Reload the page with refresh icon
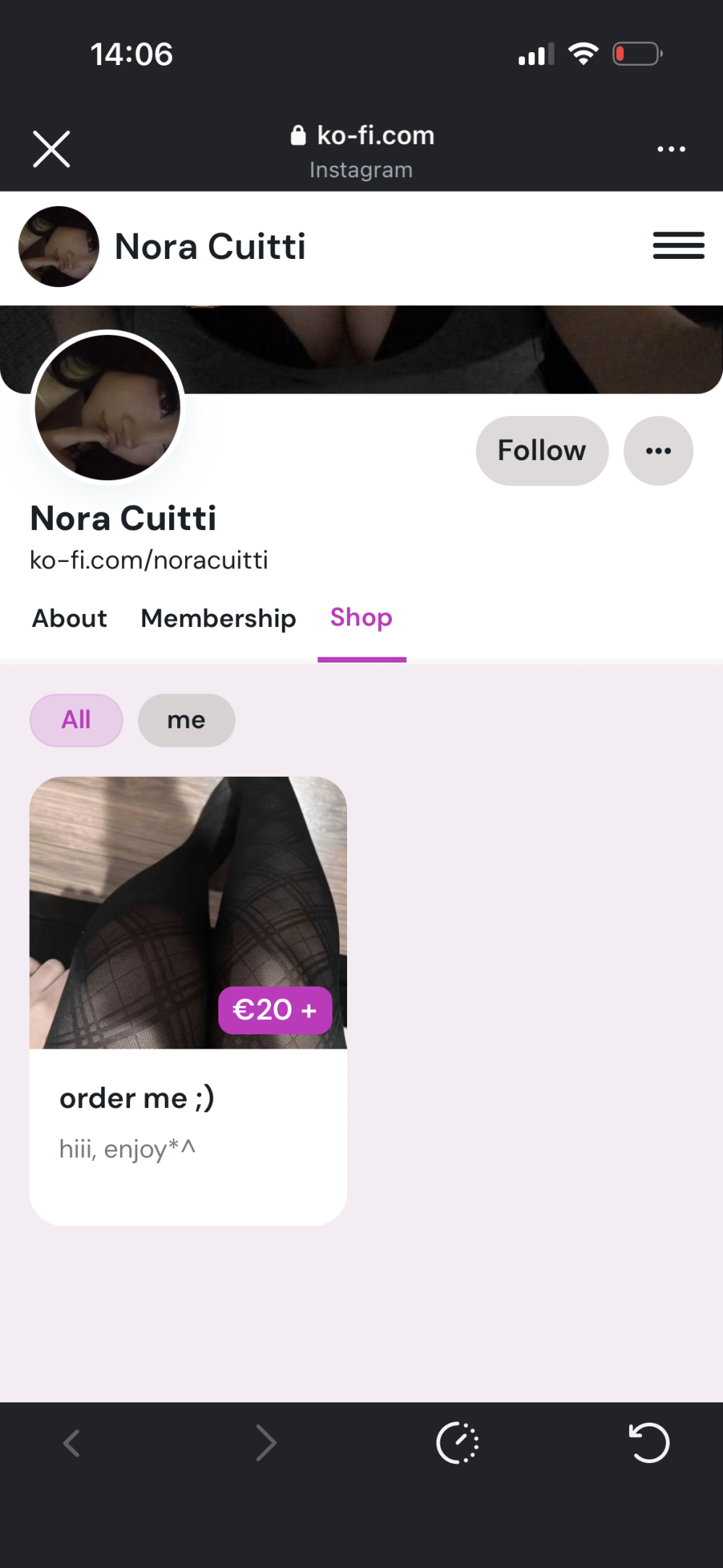The image size is (723, 1568). tap(649, 1443)
